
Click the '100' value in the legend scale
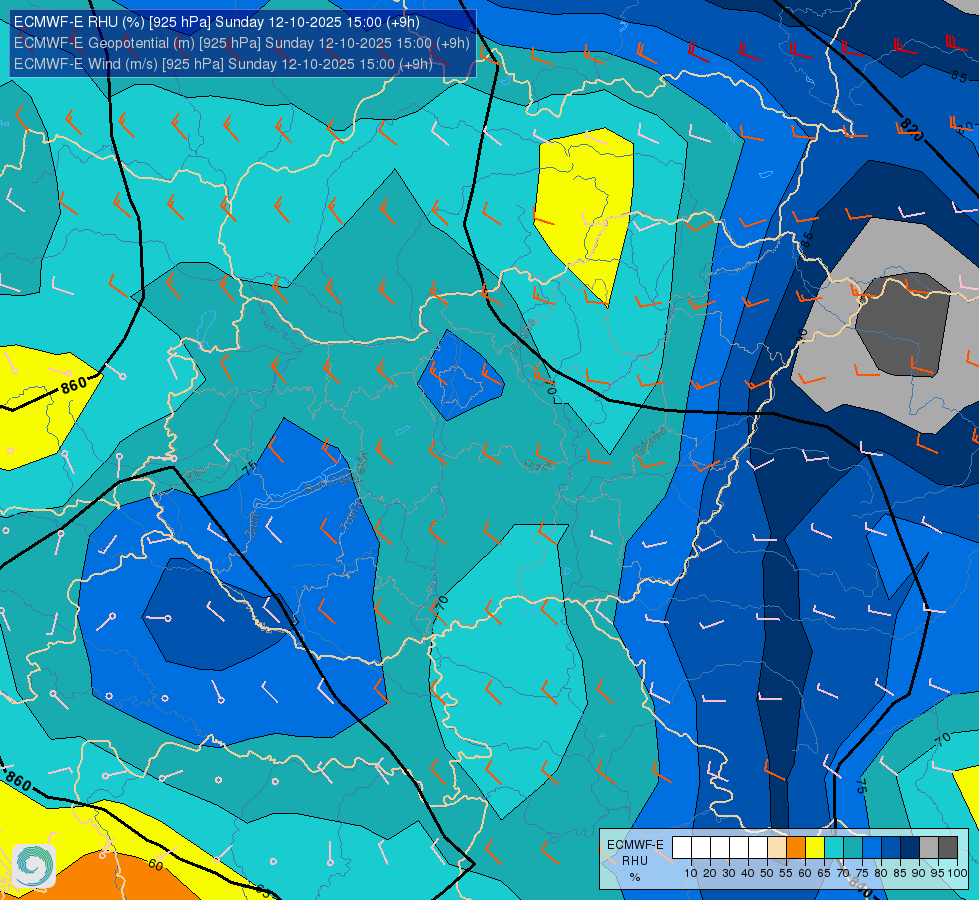pyautogui.click(x=957, y=873)
